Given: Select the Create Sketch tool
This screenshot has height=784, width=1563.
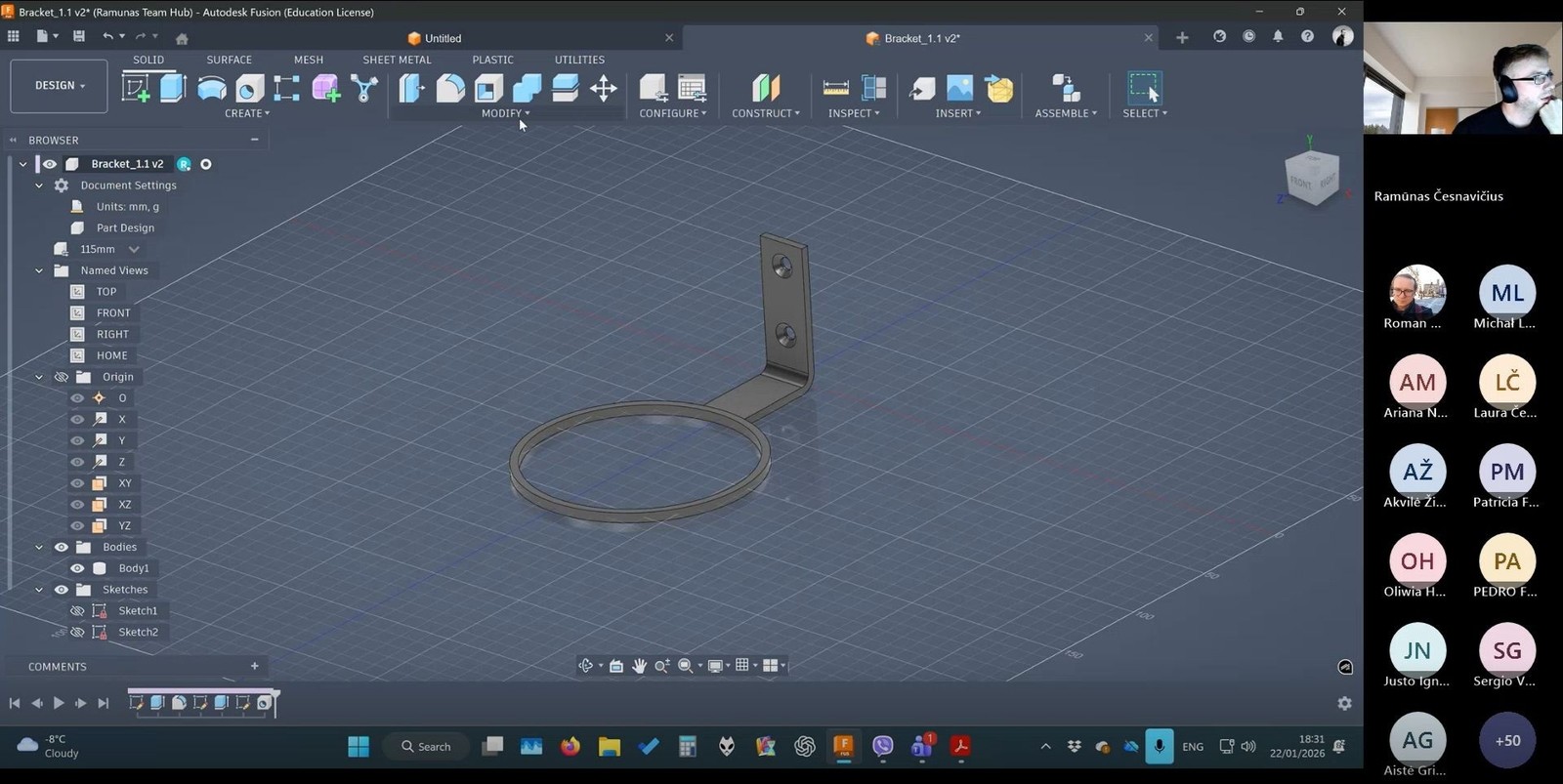Looking at the screenshot, I should point(136,89).
